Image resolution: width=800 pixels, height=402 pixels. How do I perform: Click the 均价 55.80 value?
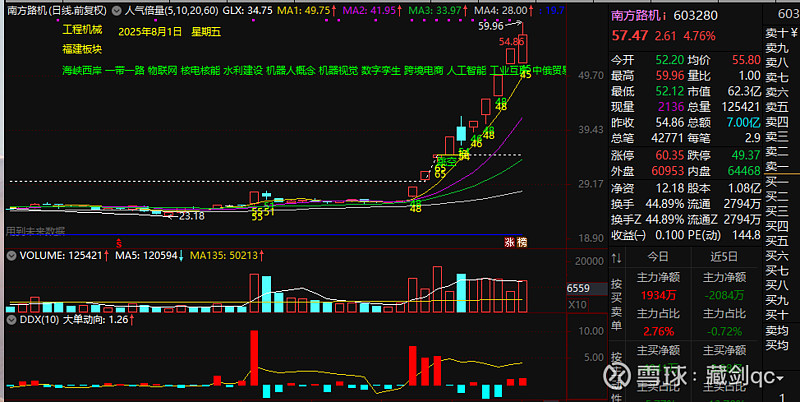[746, 60]
